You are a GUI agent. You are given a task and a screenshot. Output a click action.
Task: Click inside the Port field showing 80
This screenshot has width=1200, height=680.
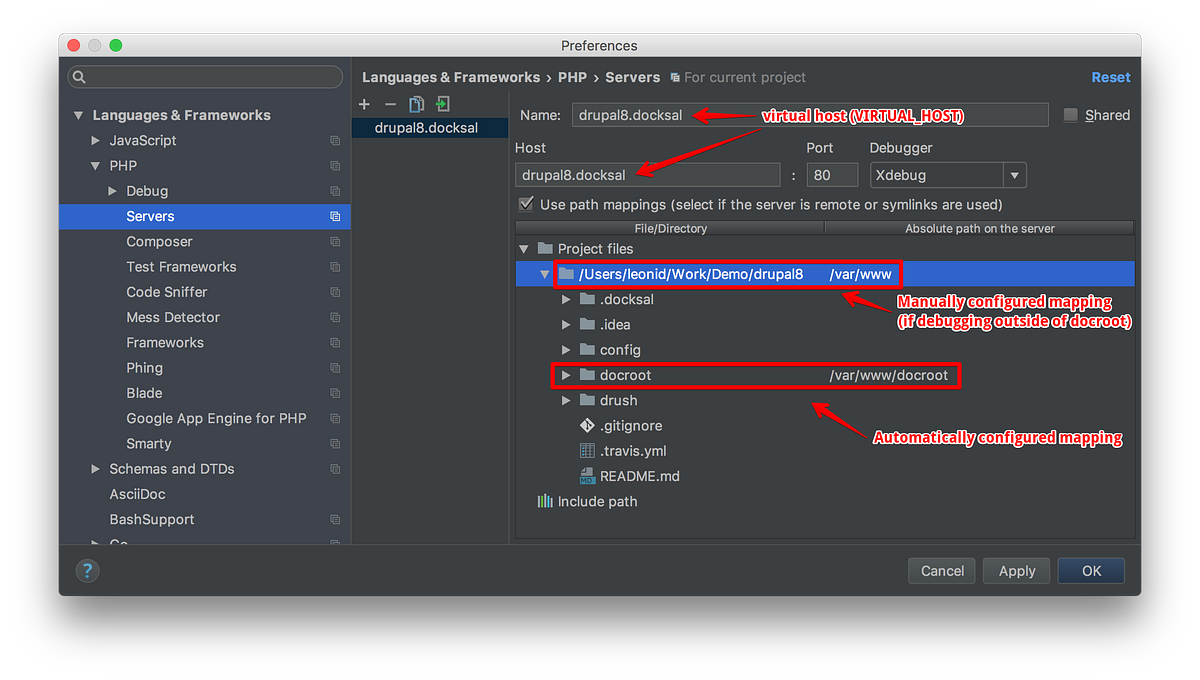[831, 174]
